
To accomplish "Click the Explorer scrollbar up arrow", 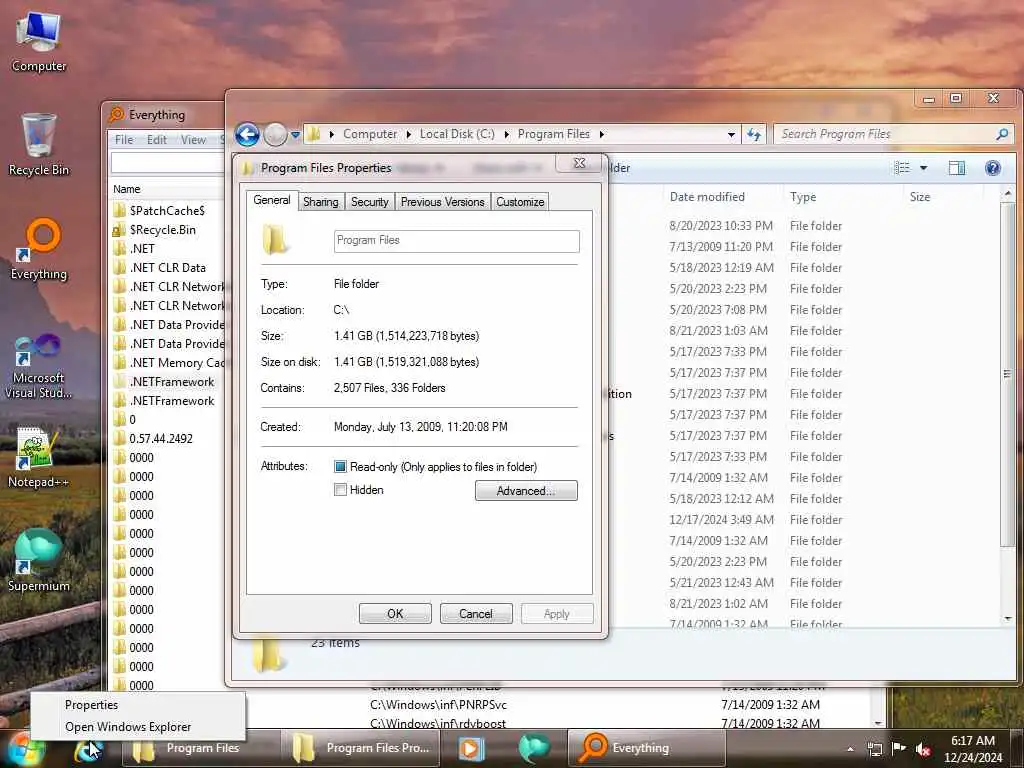I will pos(1008,194).
